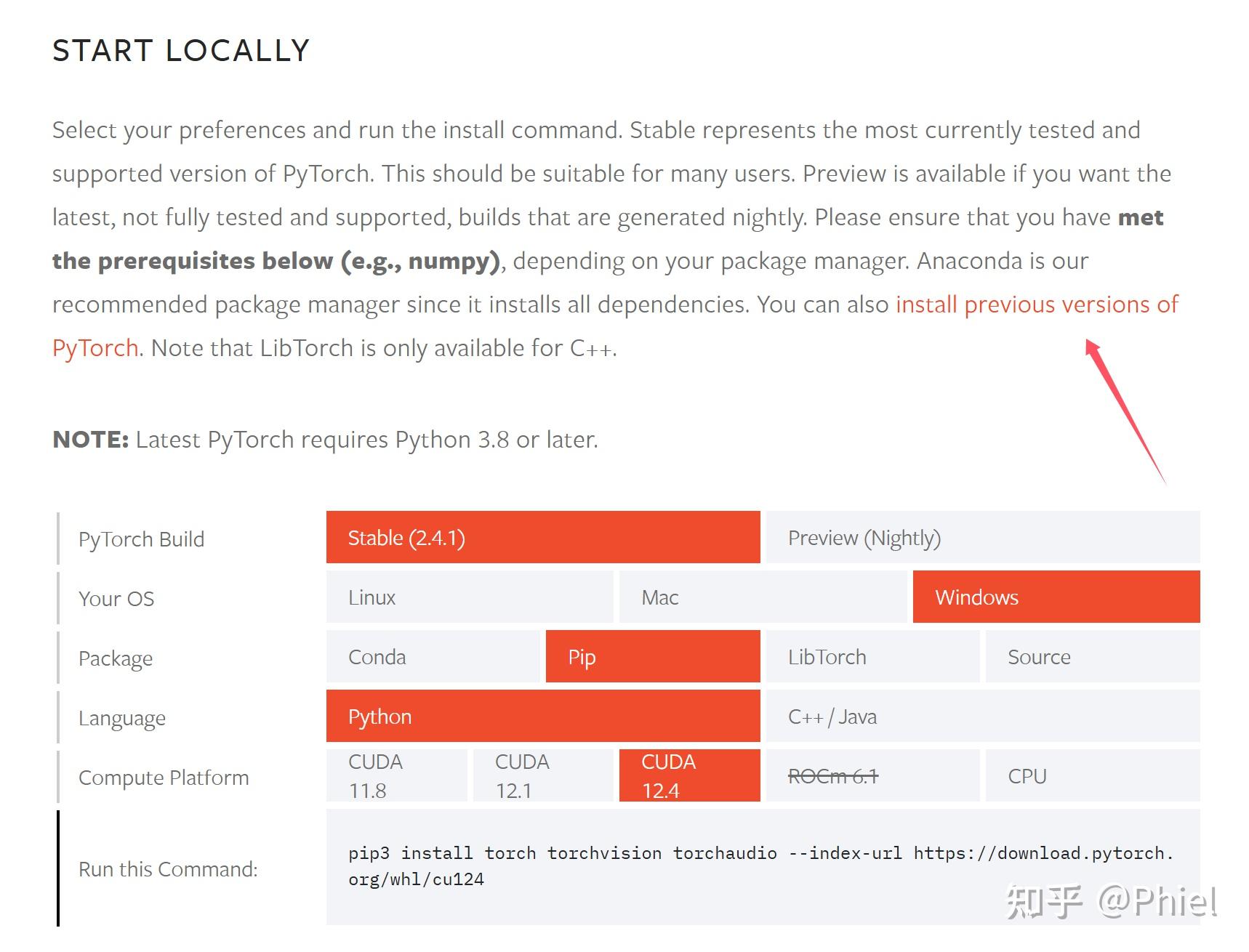The height and width of the screenshot is (952, 1249).
Task: Select the Pip package option
Action: pyautogui.click(x=652, y=657)
